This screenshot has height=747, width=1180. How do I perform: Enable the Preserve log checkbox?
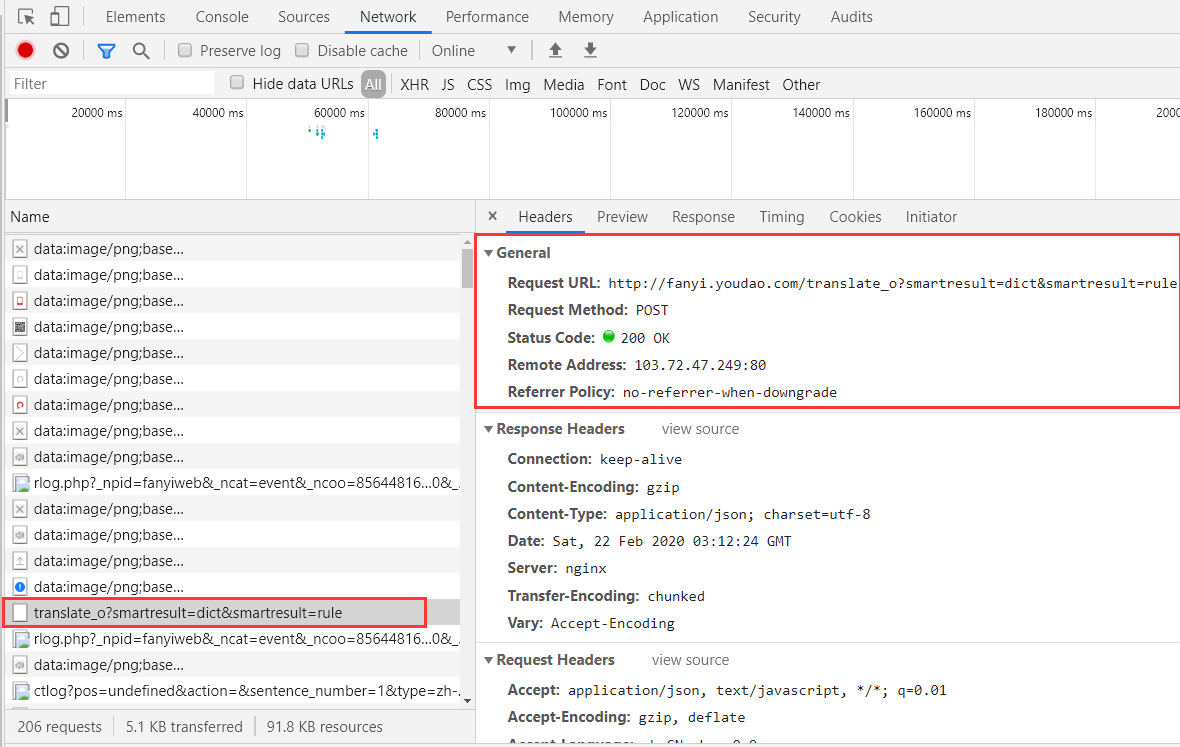(x=185, y=50)
